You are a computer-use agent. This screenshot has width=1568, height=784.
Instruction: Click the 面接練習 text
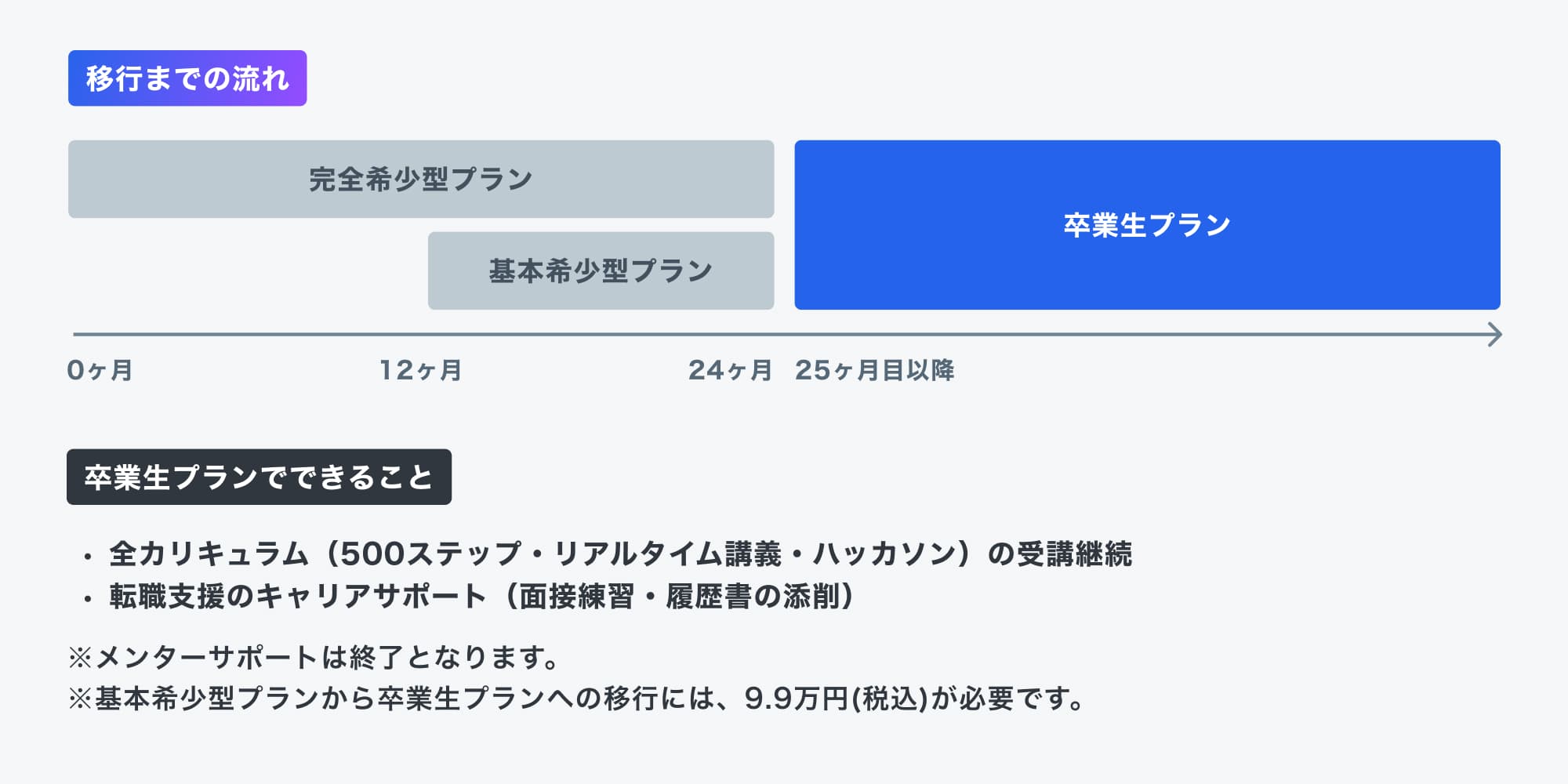pos(576,597)
